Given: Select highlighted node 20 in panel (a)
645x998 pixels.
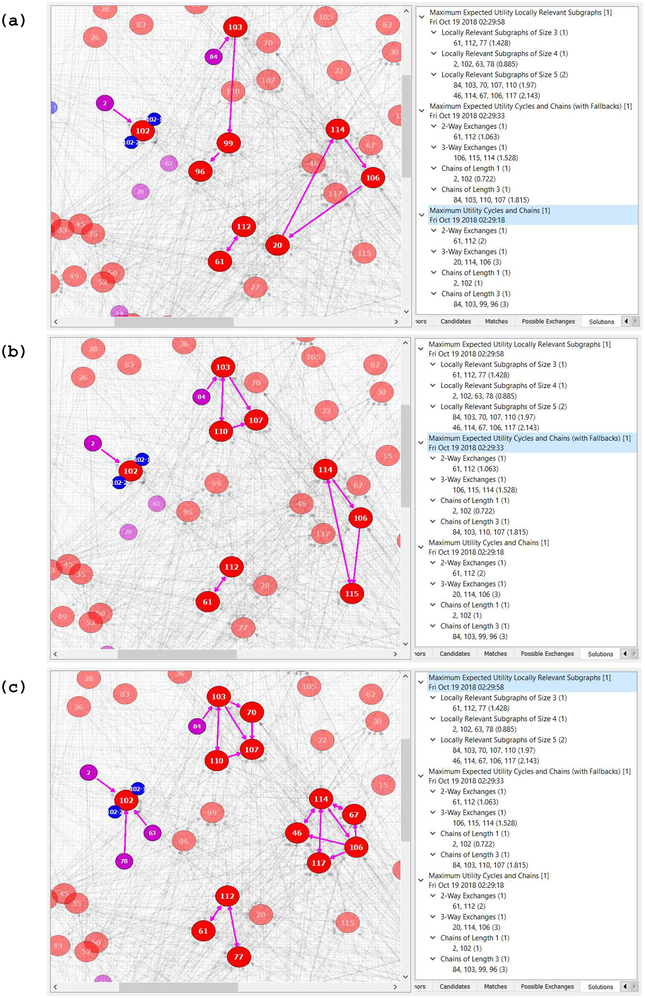Looking at the screenshot, I should click(277, 245).
